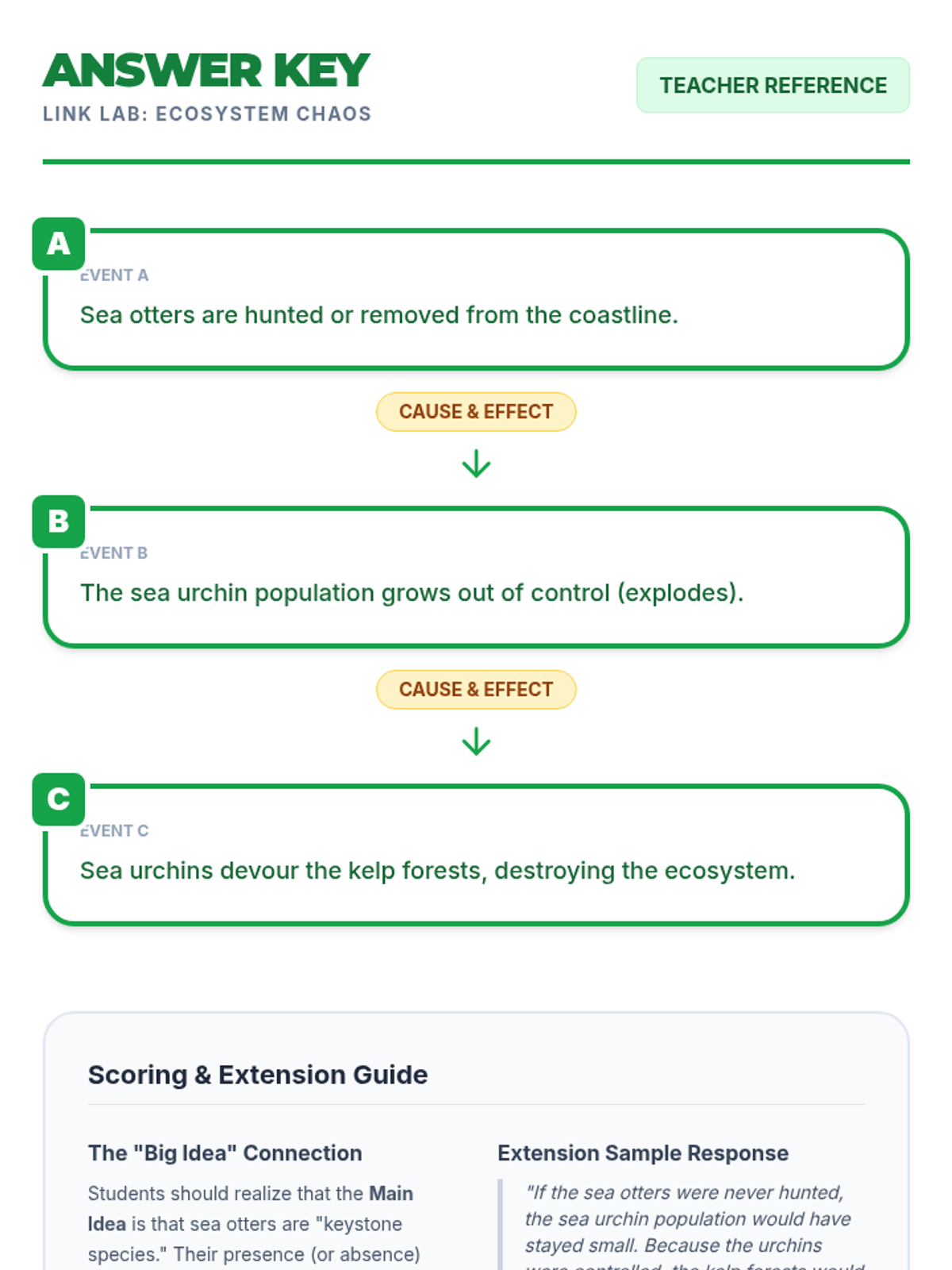Click the green letter B badge
952x1270 pixels.
(59, 521)
